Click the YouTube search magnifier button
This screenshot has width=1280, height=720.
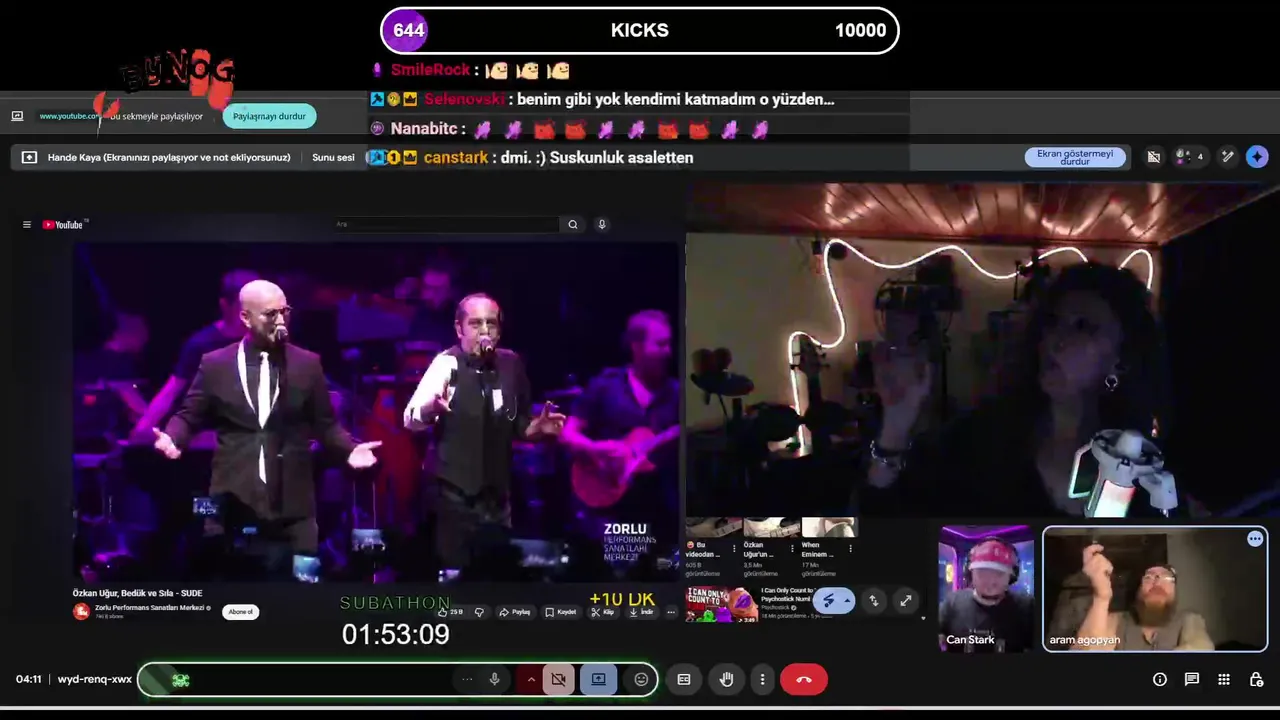tap(573, 224)
